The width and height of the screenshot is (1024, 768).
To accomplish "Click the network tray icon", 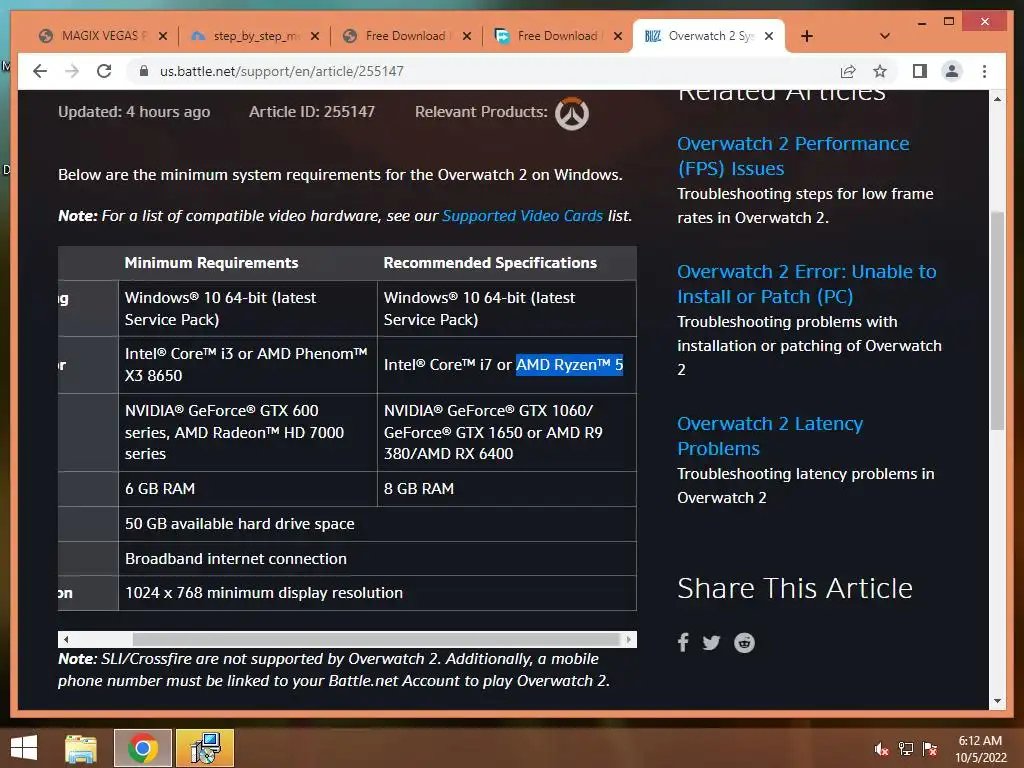I will [906, 749].
